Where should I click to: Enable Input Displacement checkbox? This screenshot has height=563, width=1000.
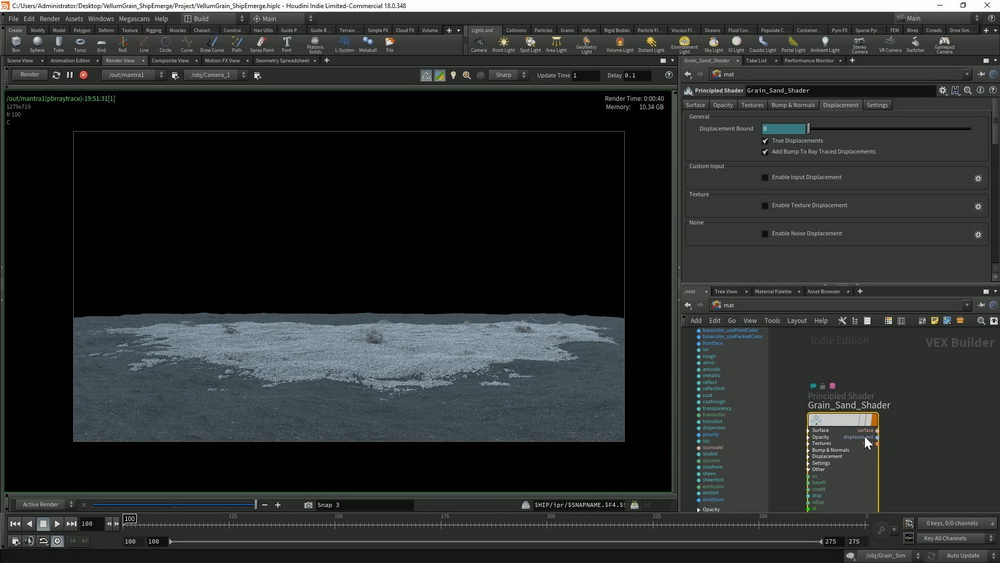(765, 177)
